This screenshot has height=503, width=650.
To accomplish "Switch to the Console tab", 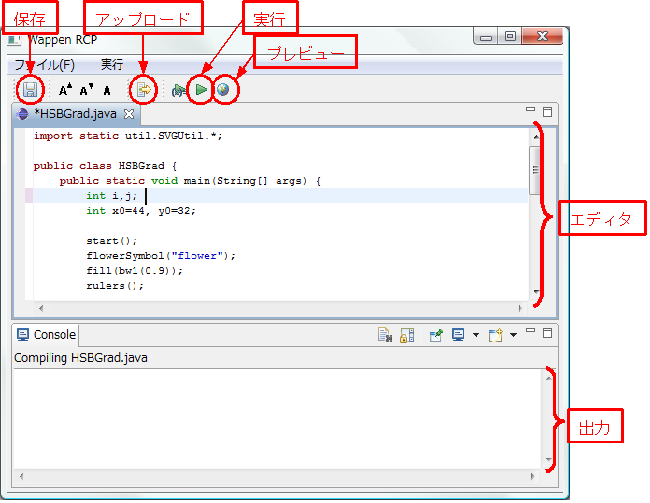I will pyautogui.click(x=46, y=335).
